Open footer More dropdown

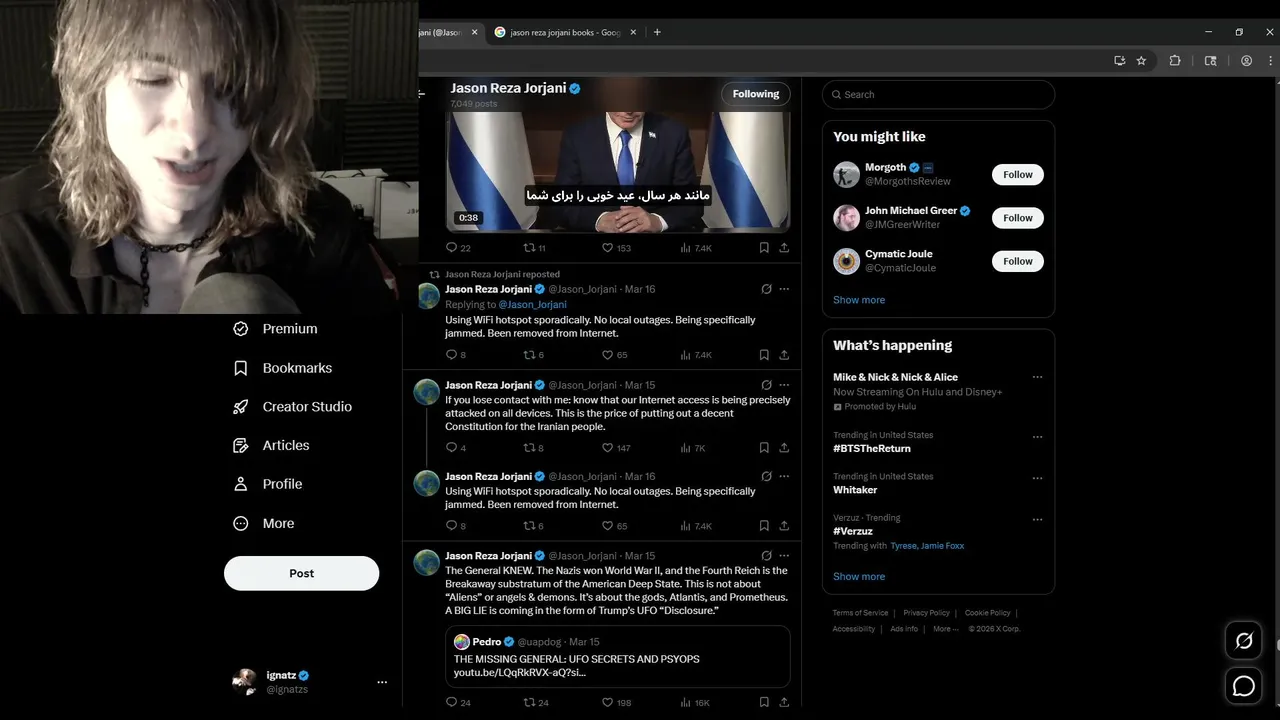click(945, 629)
